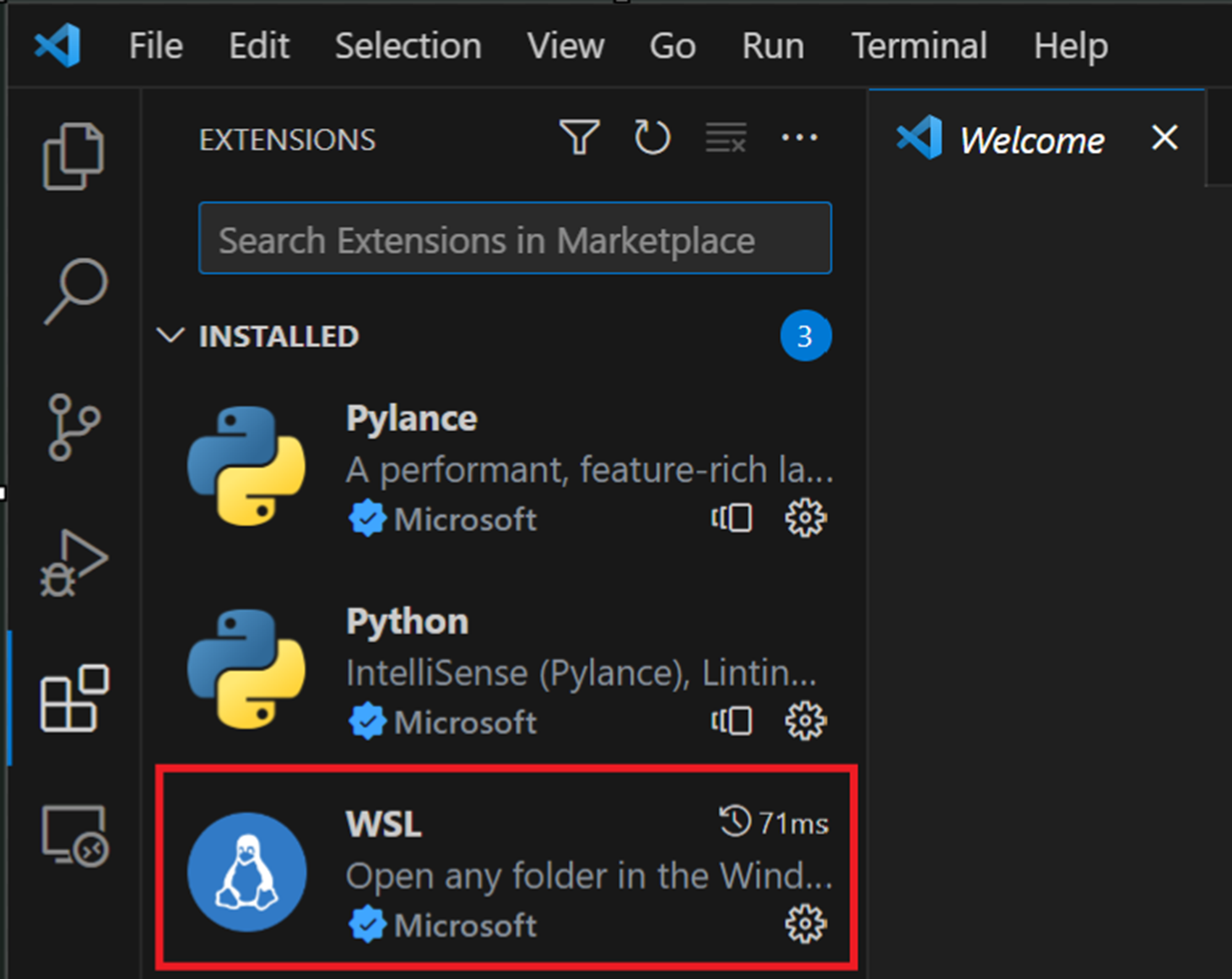The height and width of the screenshot is (979, 1232).
Task: Click the VS Code logo in the title bar
Action: click(x=57, y=46)
